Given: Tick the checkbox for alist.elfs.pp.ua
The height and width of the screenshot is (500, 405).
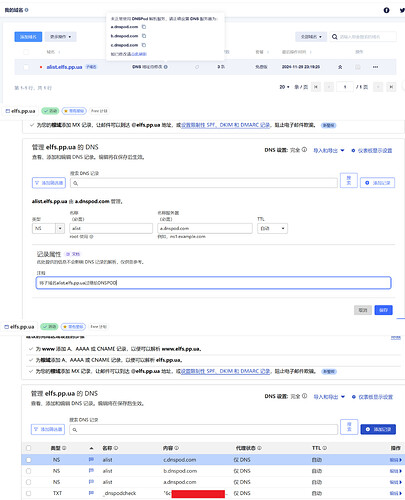Looking at the screenshot, I should click(26, 67).
